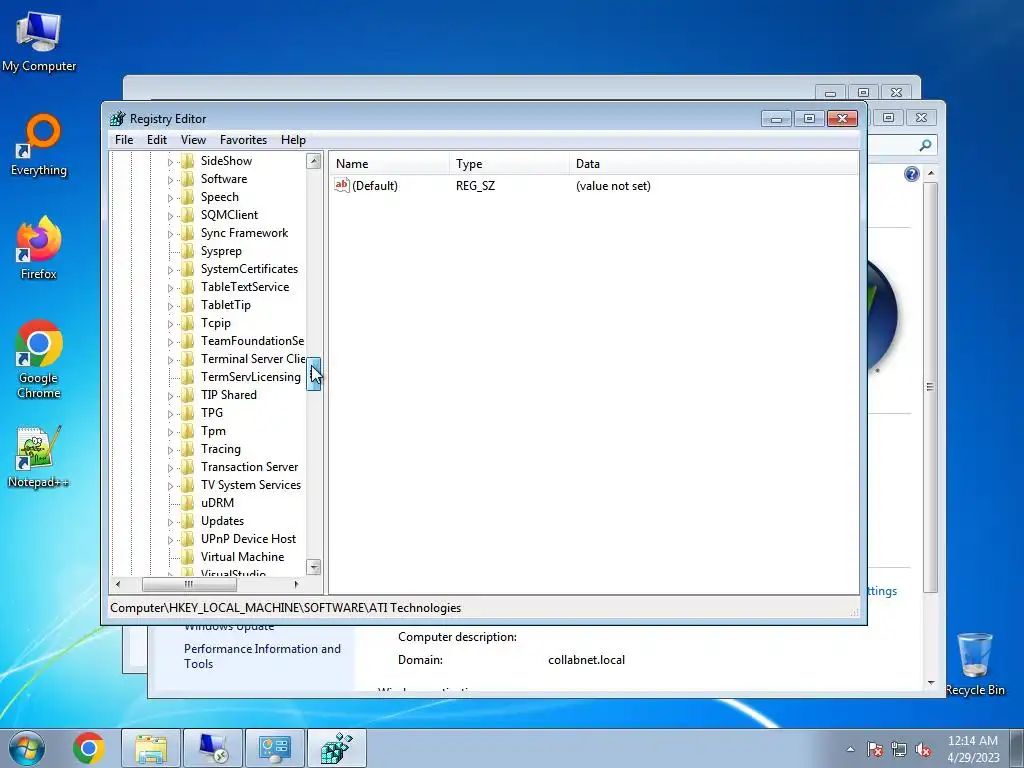Open the Edit menu in Registry Editor
This screenshot has height=768, width=1024.
157,140
